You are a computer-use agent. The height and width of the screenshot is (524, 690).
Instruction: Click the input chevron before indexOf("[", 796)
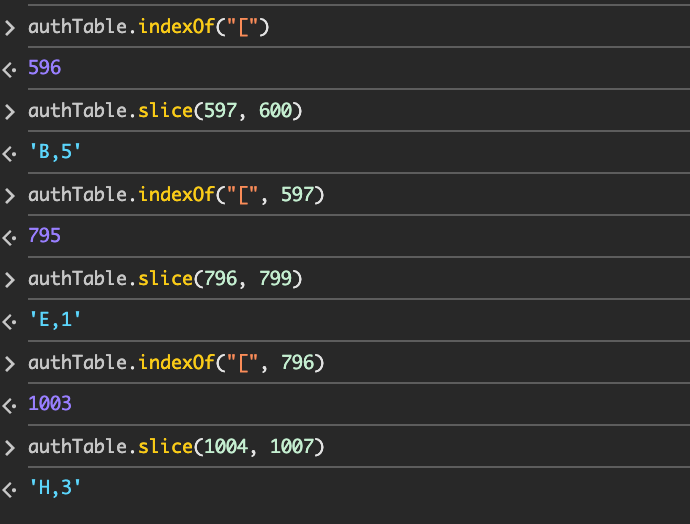9,363
